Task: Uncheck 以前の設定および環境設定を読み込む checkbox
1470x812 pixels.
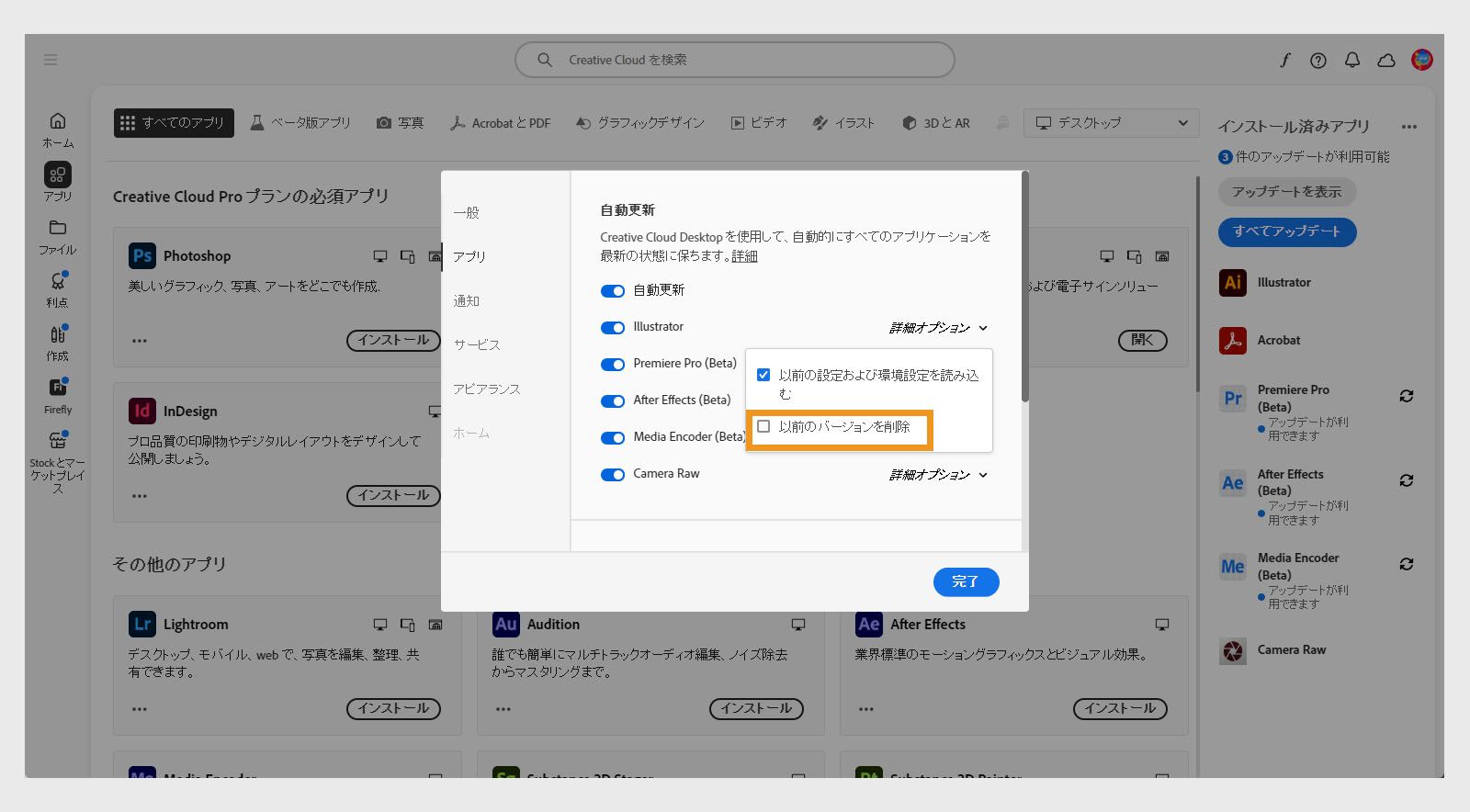Action: (763, 375)
